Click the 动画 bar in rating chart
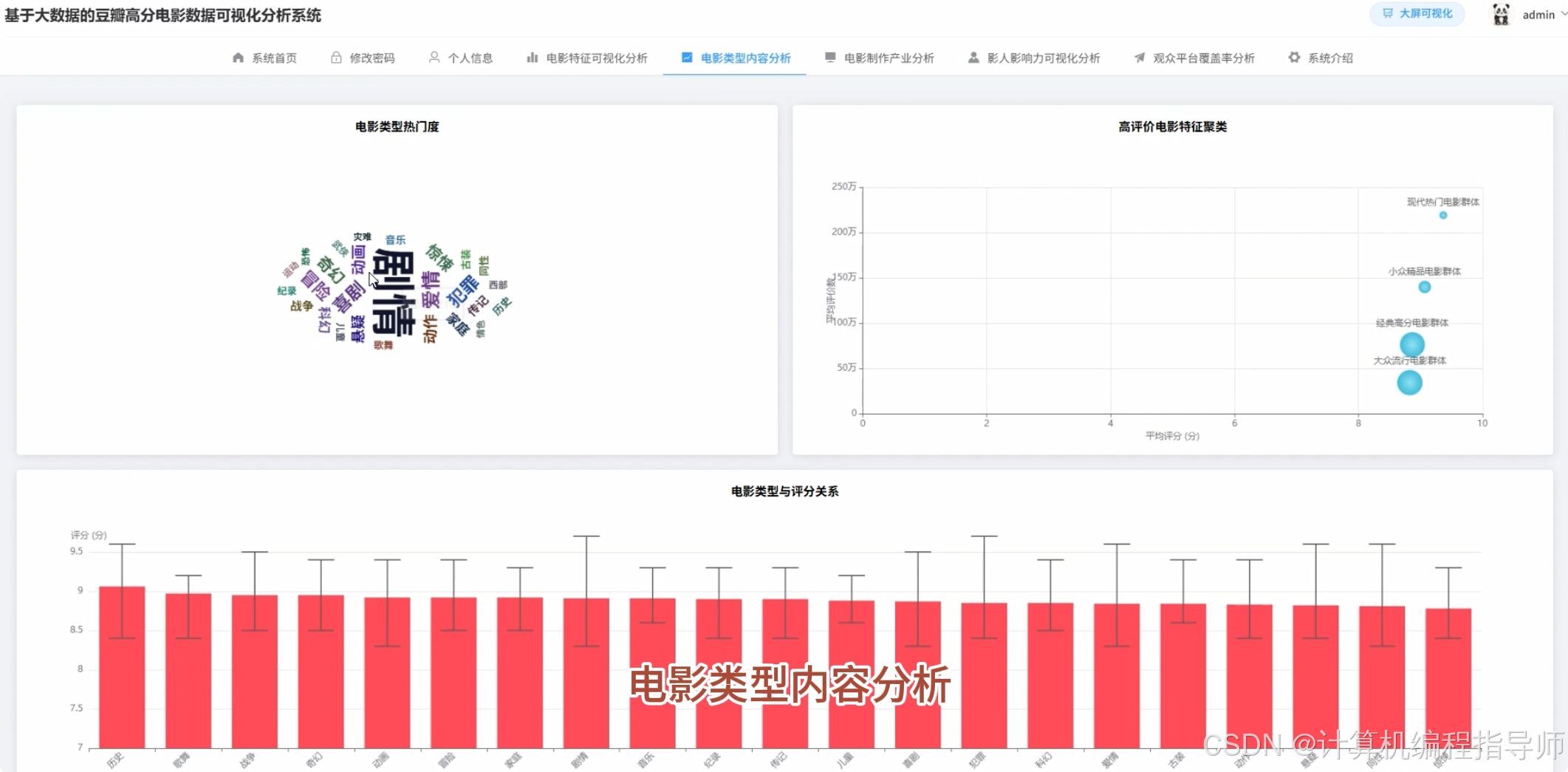Viewport: 1568px width, 772px height. [x=387, y=673]
